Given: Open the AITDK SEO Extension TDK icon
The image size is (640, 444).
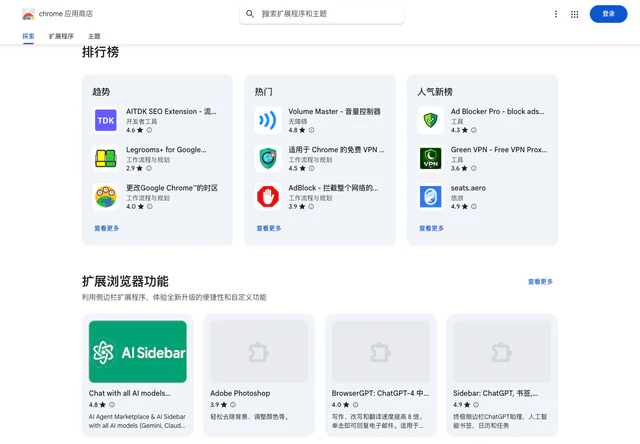Looking at the screenshot, I should [106, 120].
